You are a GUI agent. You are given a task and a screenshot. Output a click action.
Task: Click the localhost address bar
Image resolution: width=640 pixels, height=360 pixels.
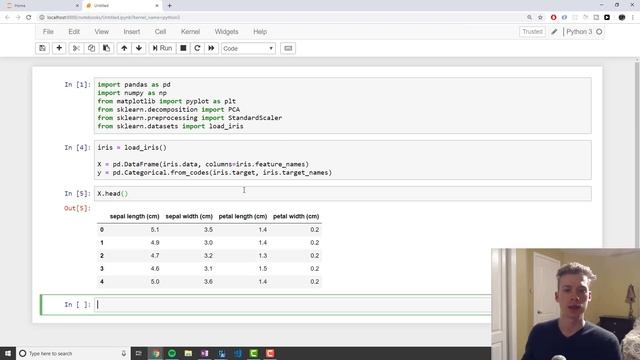(282, 17)
